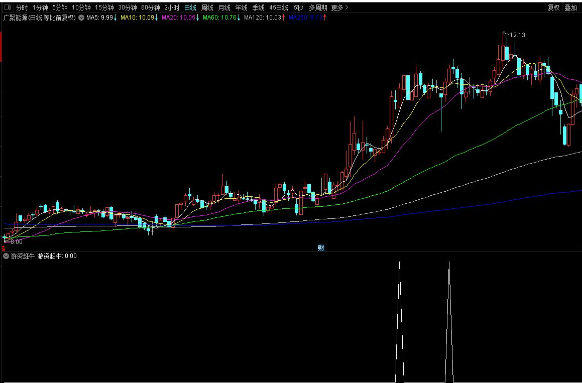Image resolution: width=582 pixels, height=383 pixels.
Task: Select the 周线 weekly chart tab
Action: (x=207, y=7)
